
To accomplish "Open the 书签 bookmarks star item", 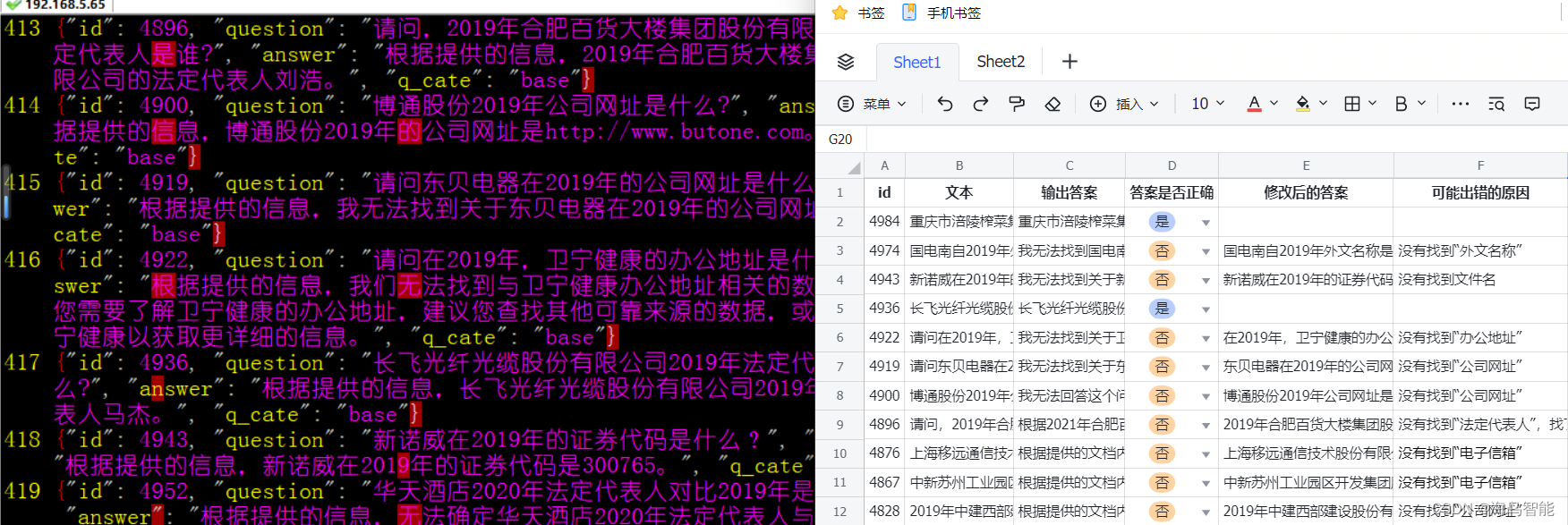I will click(858, 13).
